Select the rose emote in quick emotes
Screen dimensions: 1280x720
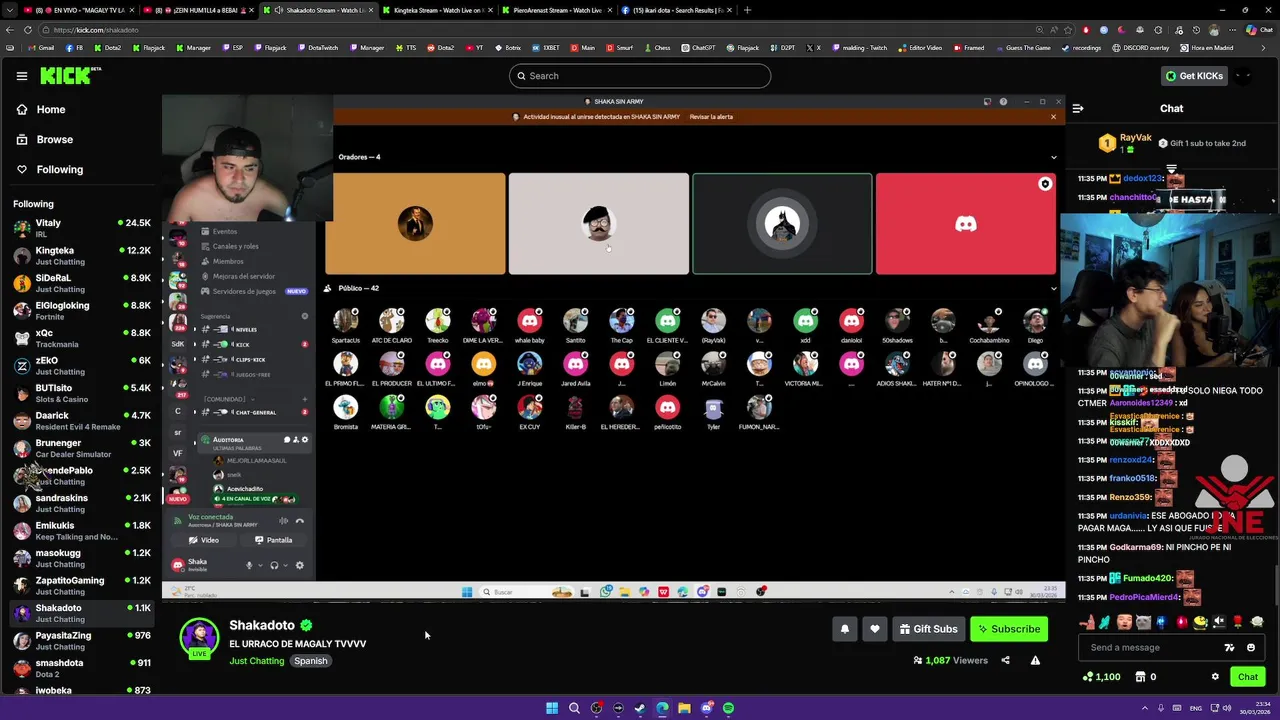pos(1238,622)
